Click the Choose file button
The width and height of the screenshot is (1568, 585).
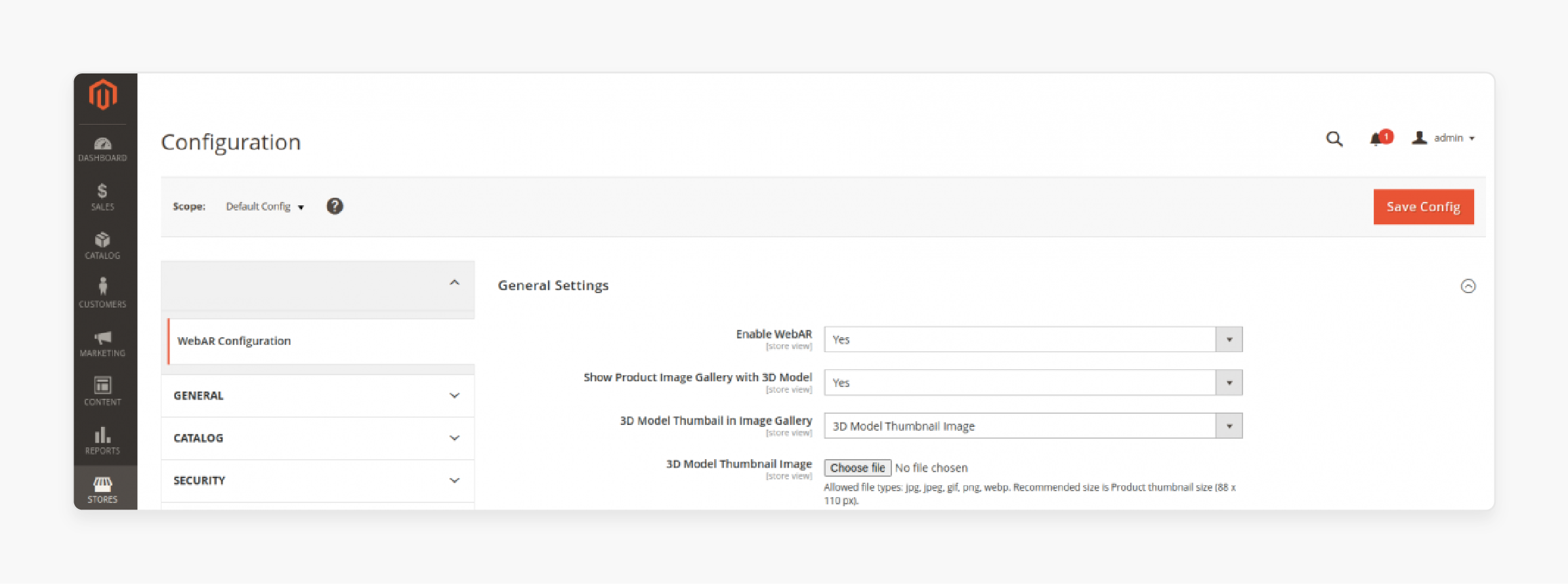tap(857, 468)
